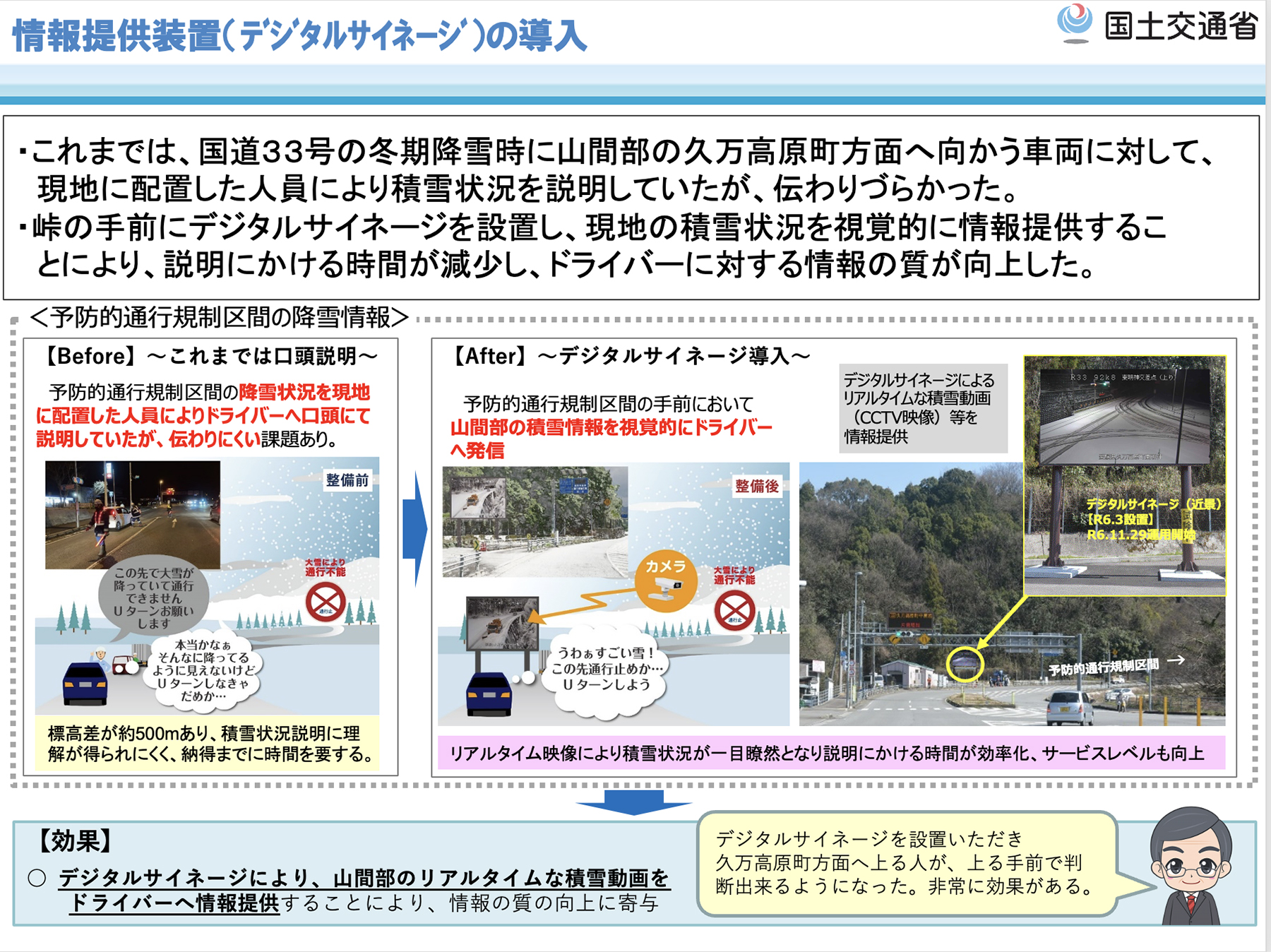Image resolution: width=1271 pixels, height=952 pixels.
Task: Click the businessman cartoon character
Action: click(1191, 867)
